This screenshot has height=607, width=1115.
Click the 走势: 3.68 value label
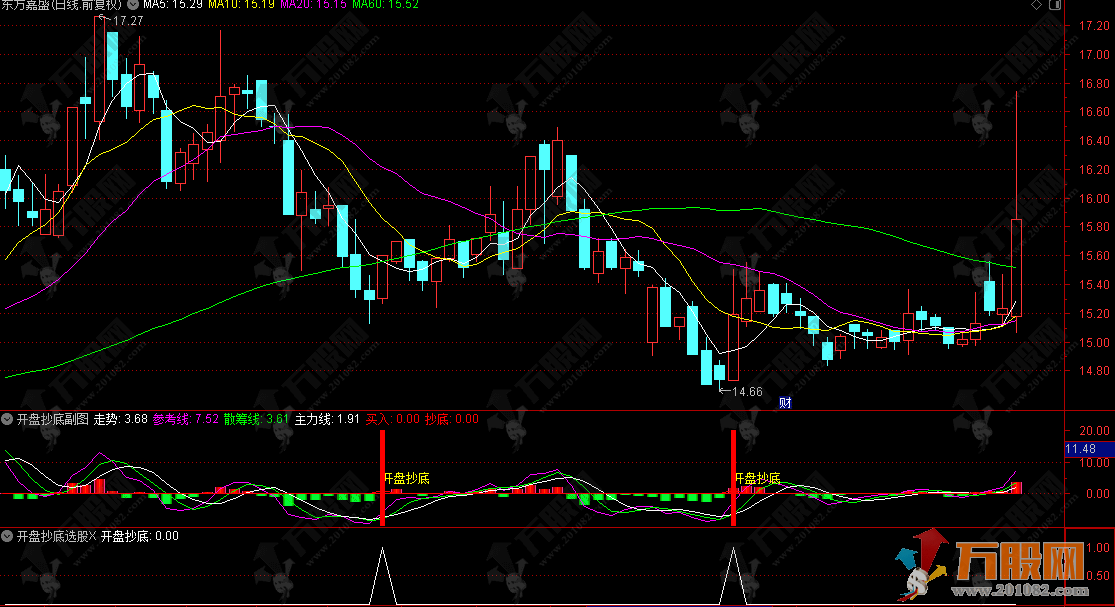[x=121, y=419]
